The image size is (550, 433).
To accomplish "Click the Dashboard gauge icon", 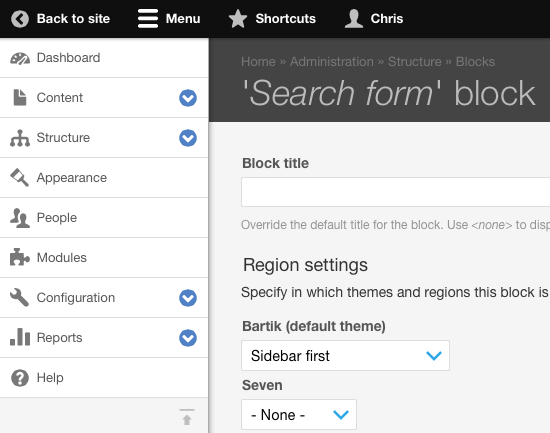I will coord(20,58).
